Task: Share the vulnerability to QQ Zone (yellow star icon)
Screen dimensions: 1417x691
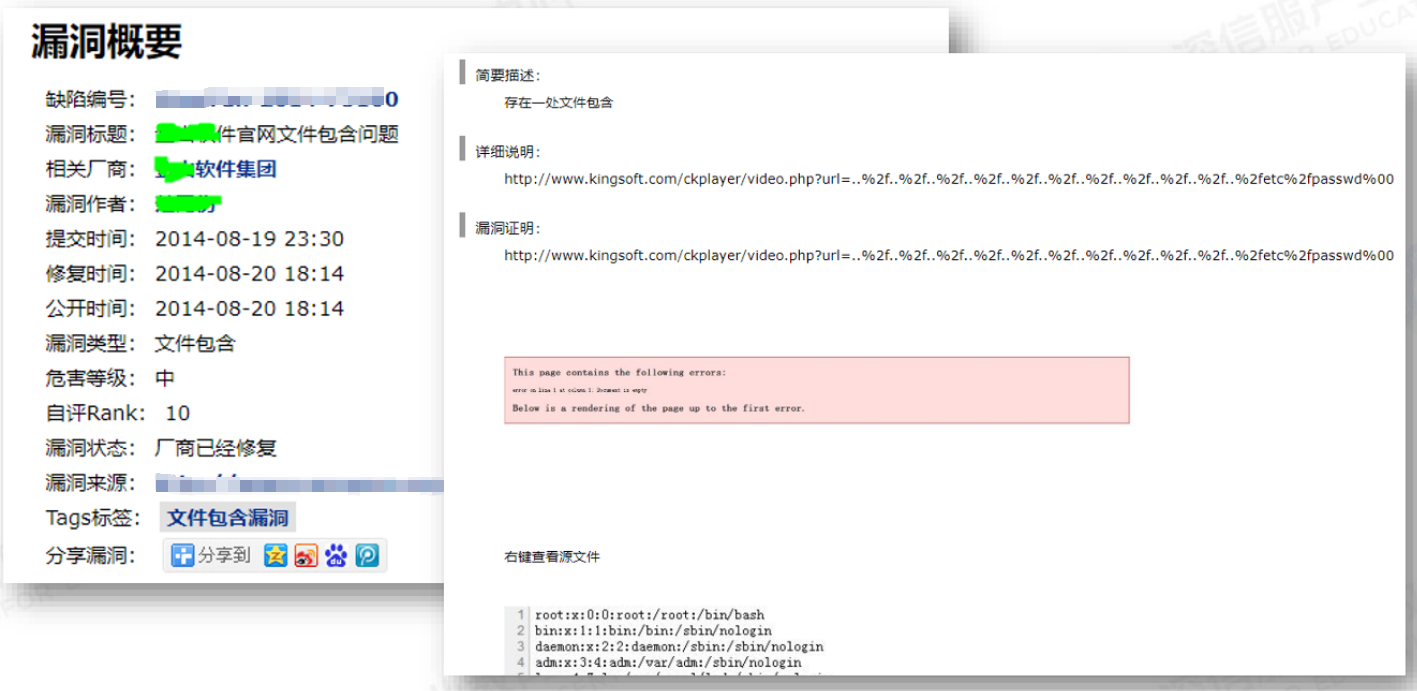Action: click(x=275, y=555)
